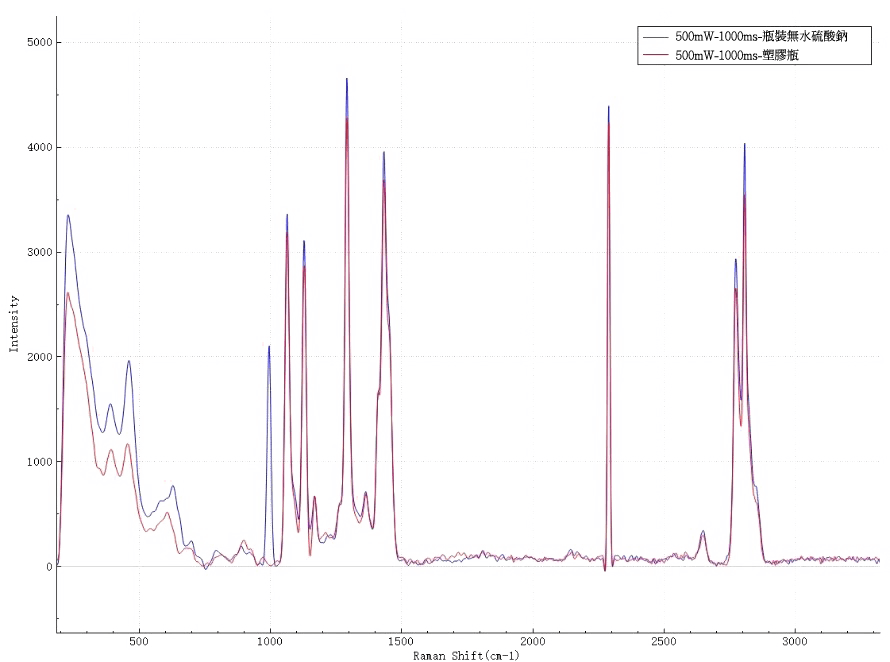The height and width of the screenshot is (662, 890).
Task: Select the 1000 tick label on Intensity axis
Action: point(40,462)
